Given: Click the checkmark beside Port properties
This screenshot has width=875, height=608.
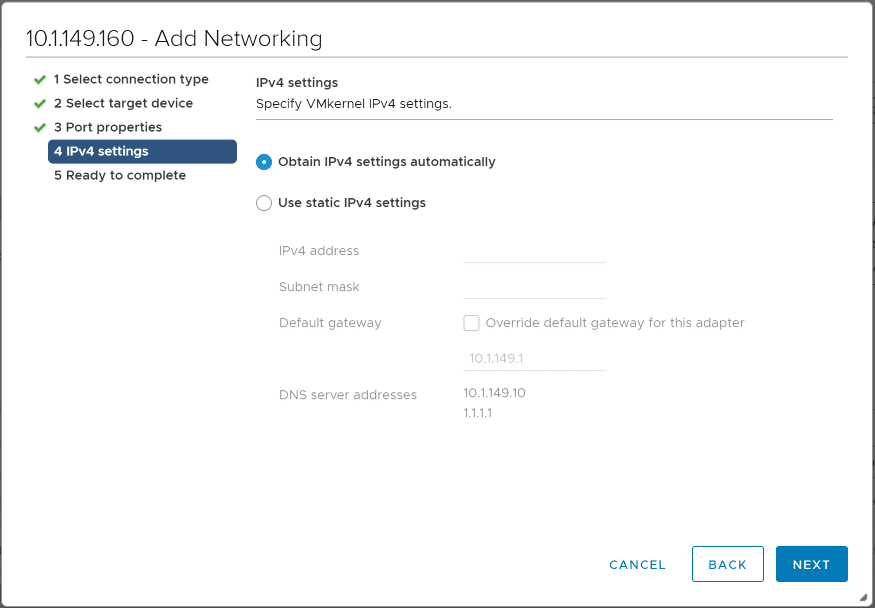Looking at the screenshot, I should coord(41,127).
